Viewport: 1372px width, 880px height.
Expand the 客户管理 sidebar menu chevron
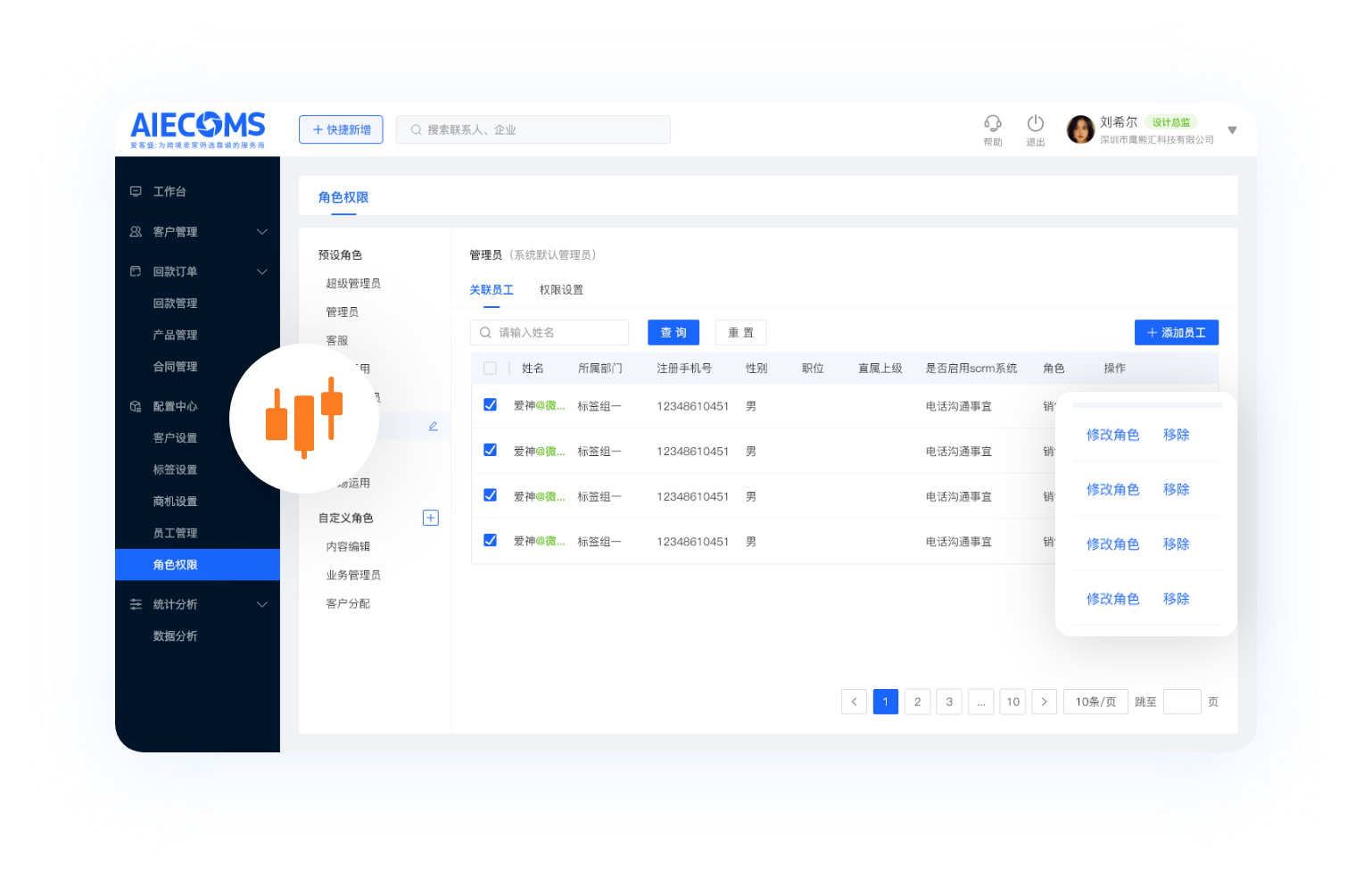(x=262, y=232)
